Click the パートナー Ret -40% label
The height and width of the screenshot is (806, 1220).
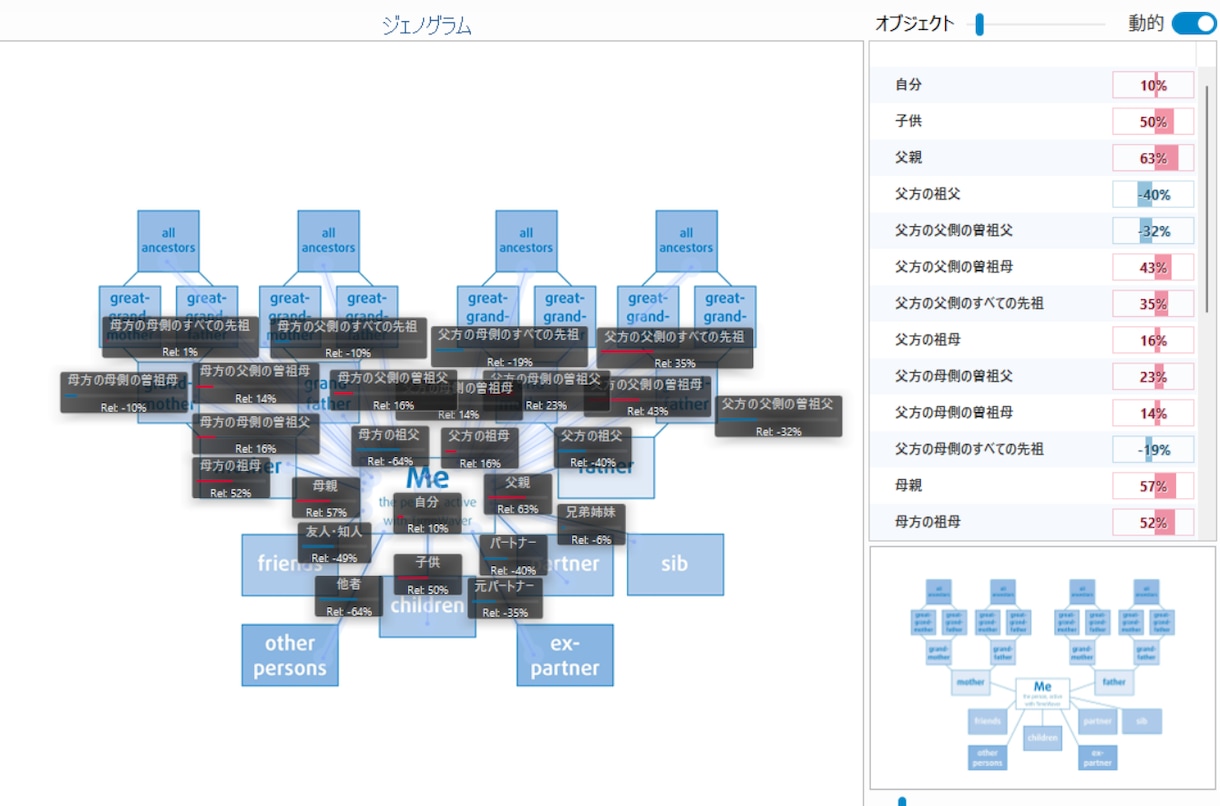[x=514, y=555]
